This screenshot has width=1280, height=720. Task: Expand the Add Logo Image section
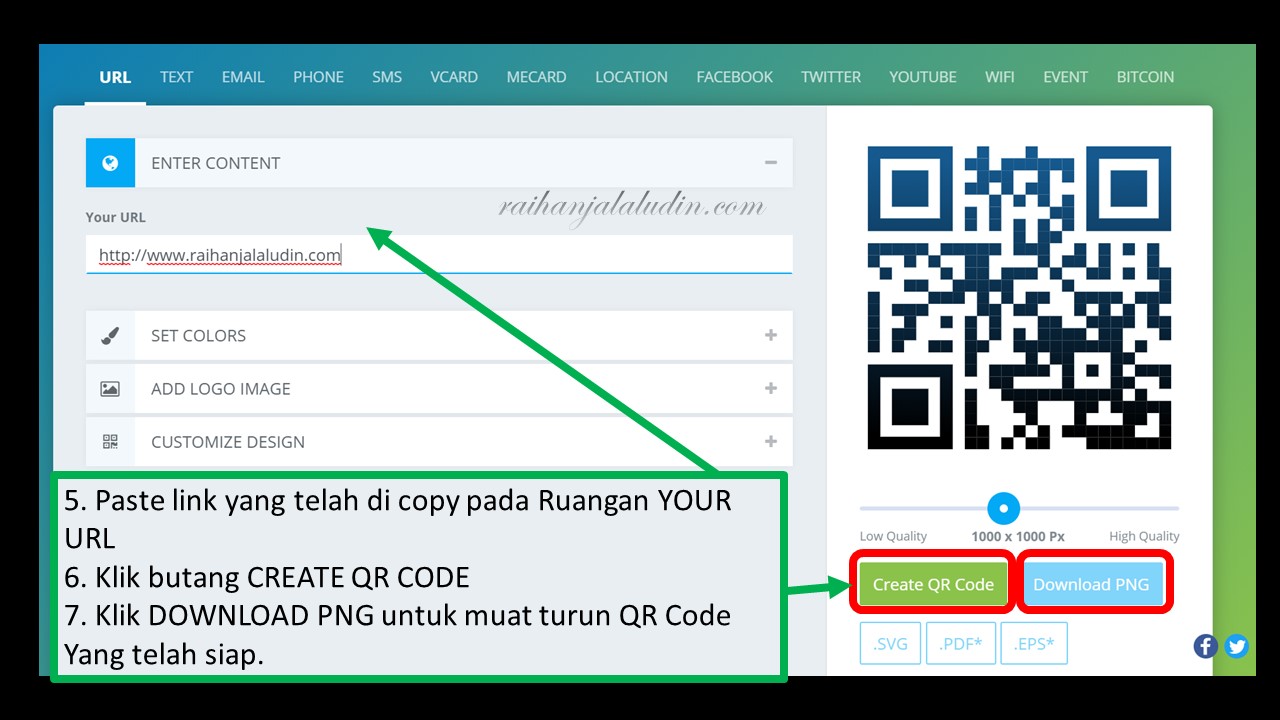coord(770,388)
